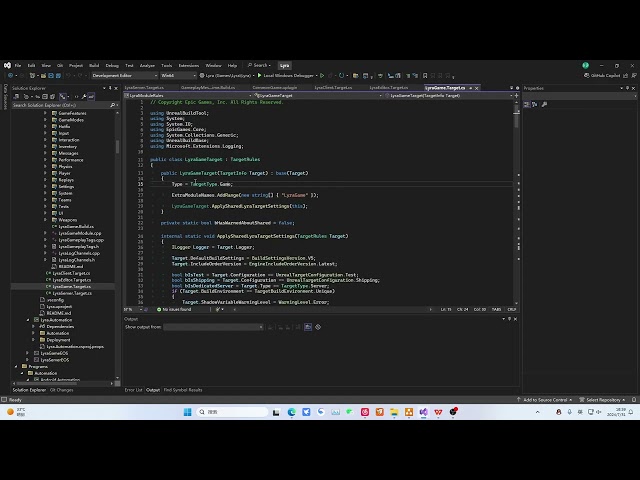Click the GitHub Copilot button

602,76
